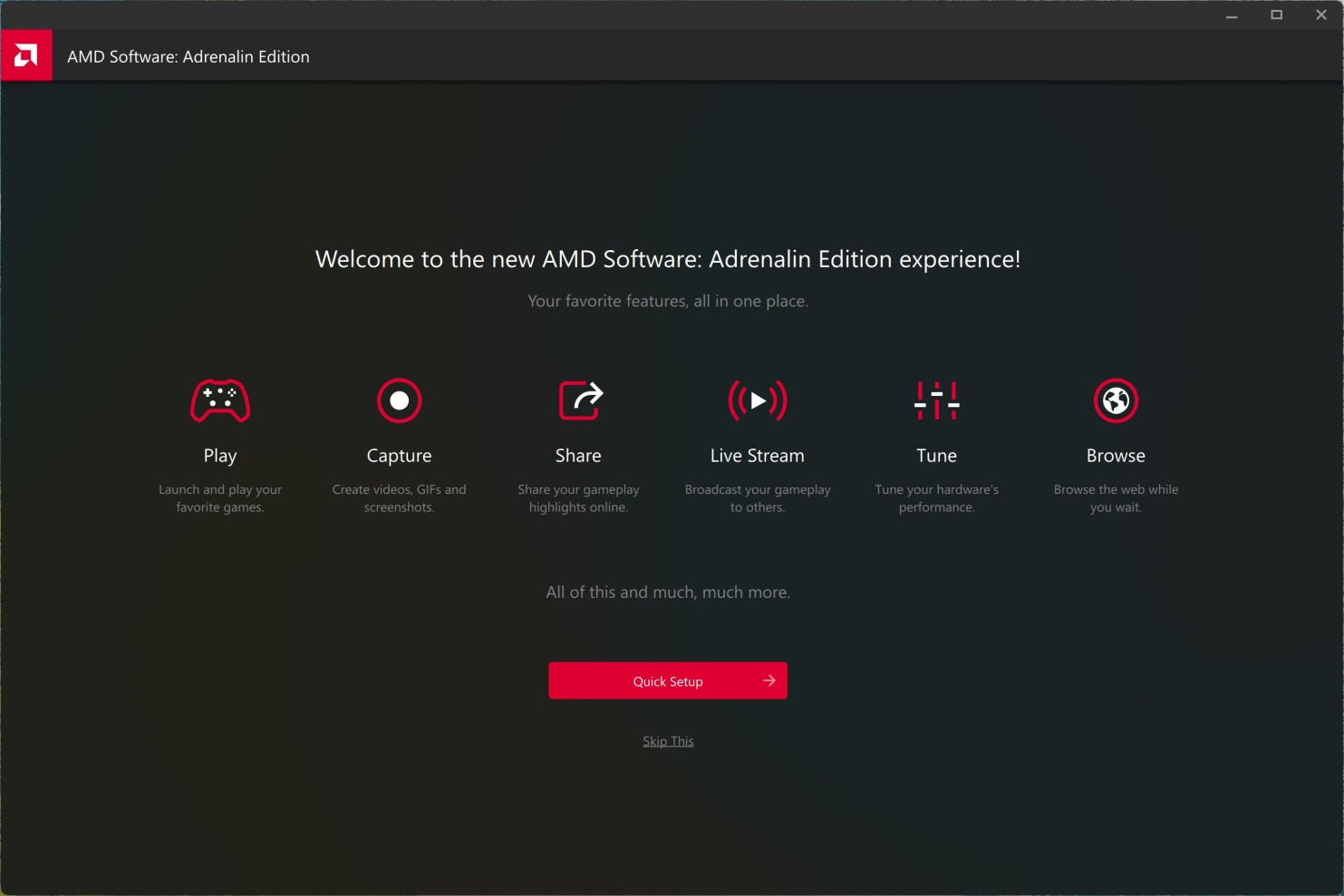Click the Browse feature label
Screen dimensions: 1344x896
coord(1116,456)
